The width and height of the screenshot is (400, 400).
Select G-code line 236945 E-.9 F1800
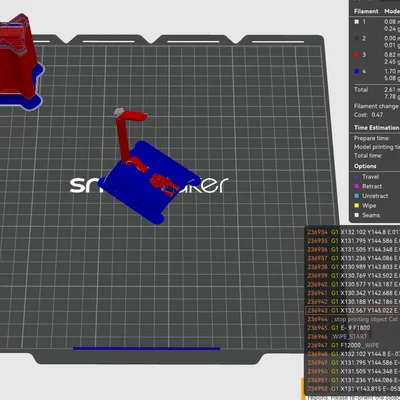353,328
